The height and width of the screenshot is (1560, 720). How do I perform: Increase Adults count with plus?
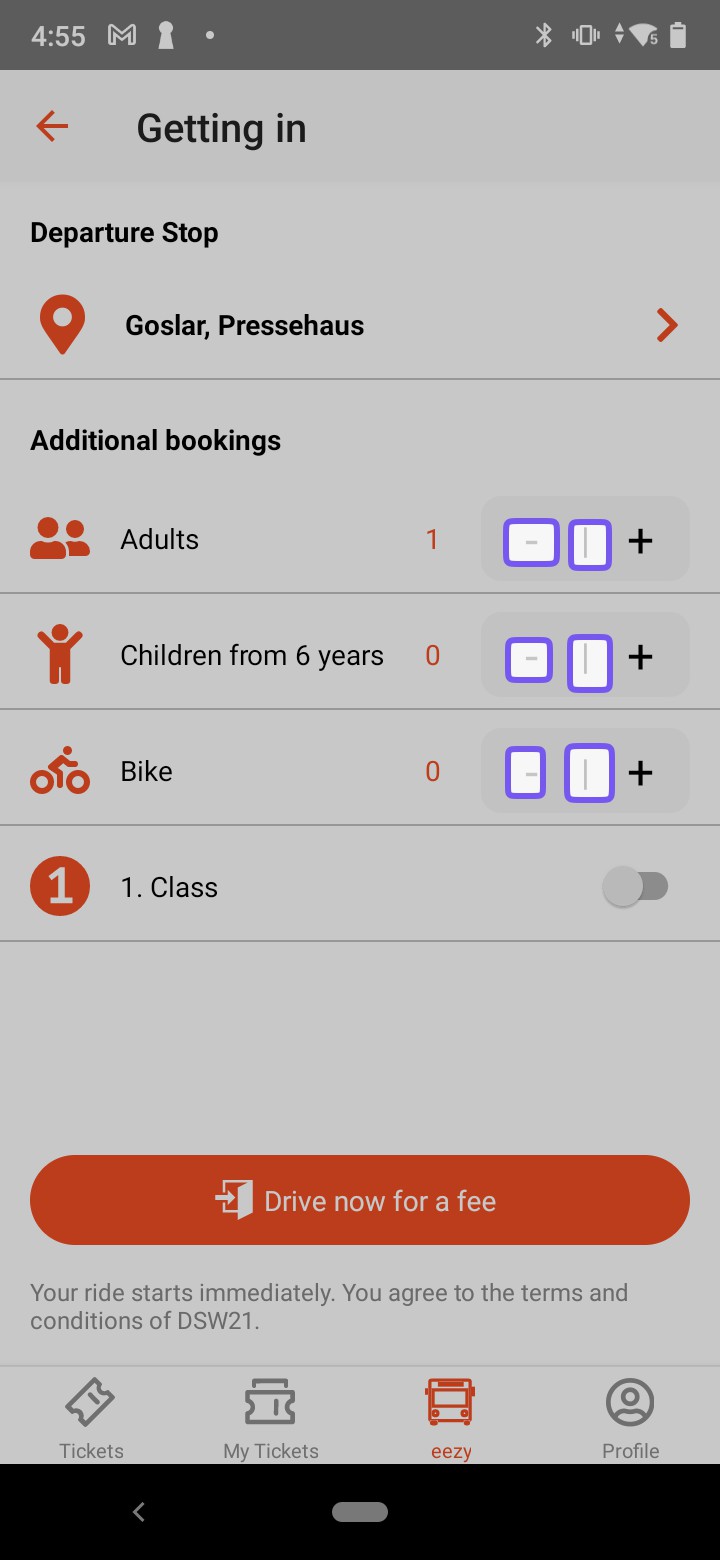[640, 541]
